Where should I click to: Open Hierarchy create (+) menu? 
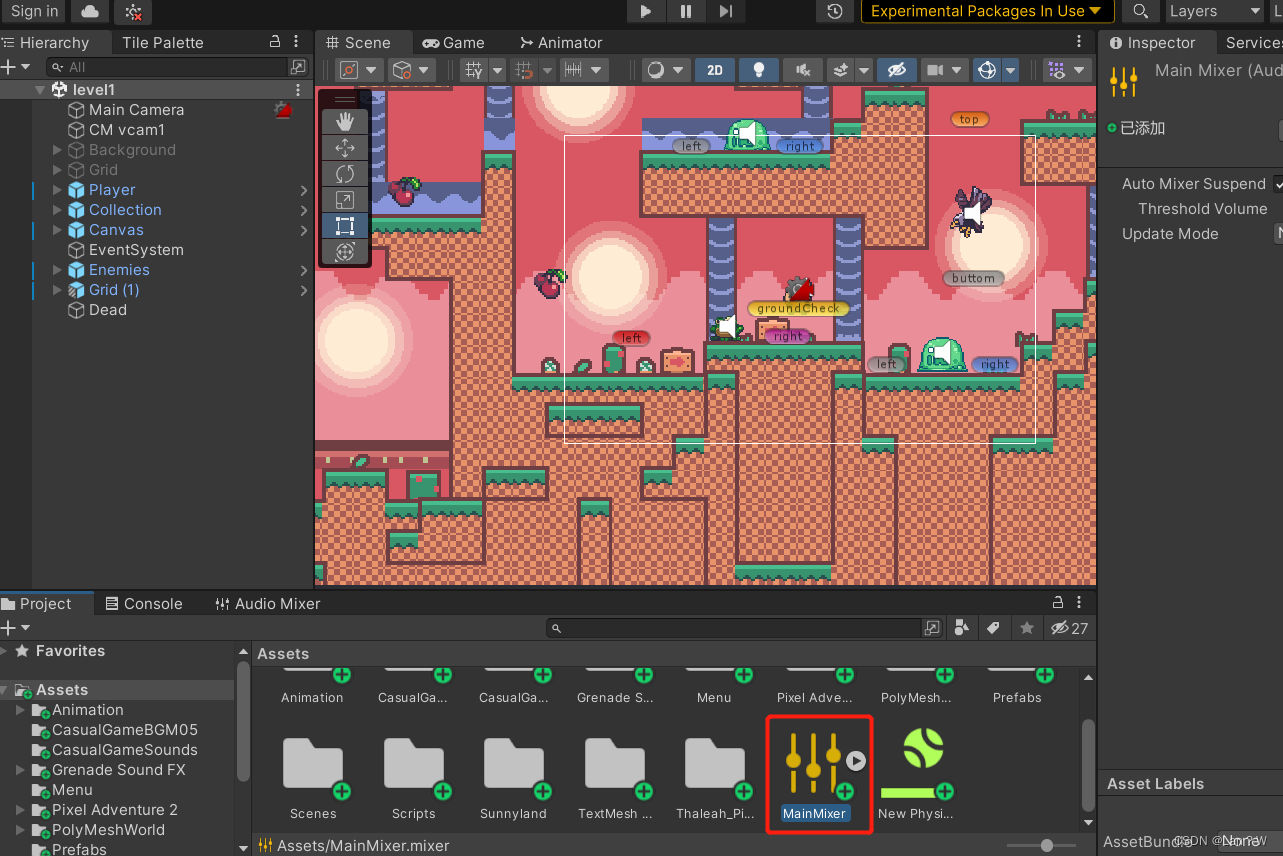click(x=15, y=67)
